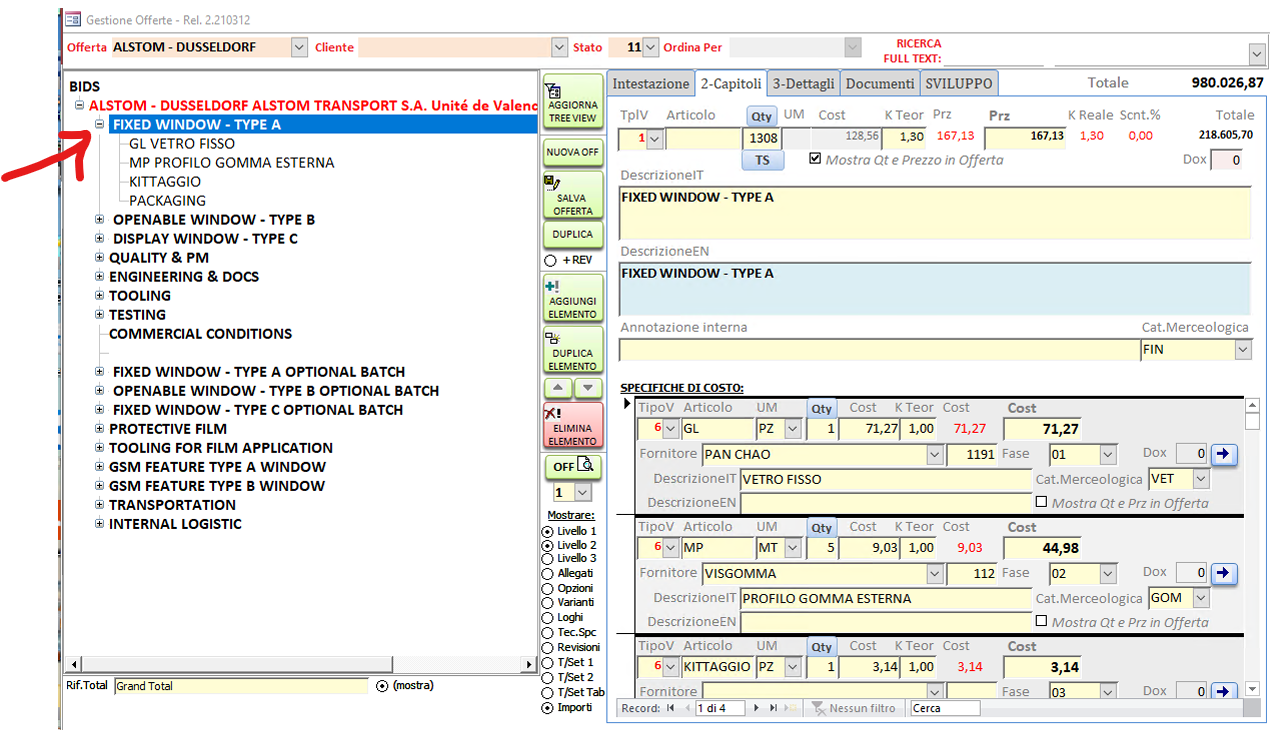Open the Documenti tab
The height and width of the screenshot is (730, 1279).
click(x=880, y=84)
